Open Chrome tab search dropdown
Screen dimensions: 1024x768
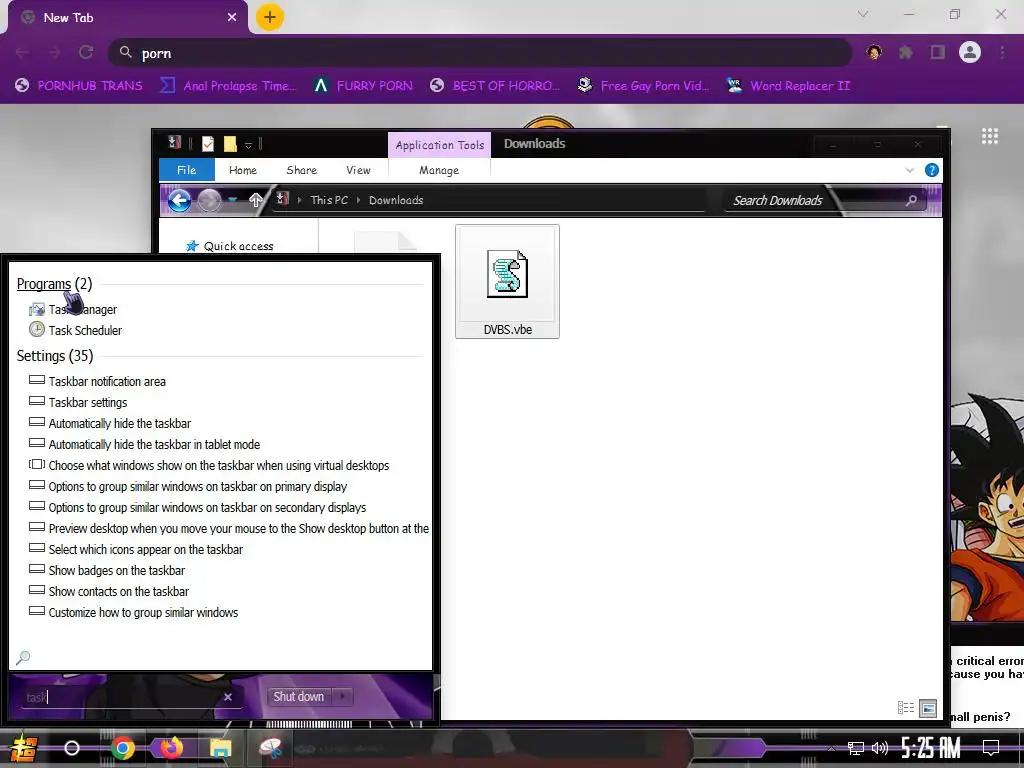tap(863, 14)
